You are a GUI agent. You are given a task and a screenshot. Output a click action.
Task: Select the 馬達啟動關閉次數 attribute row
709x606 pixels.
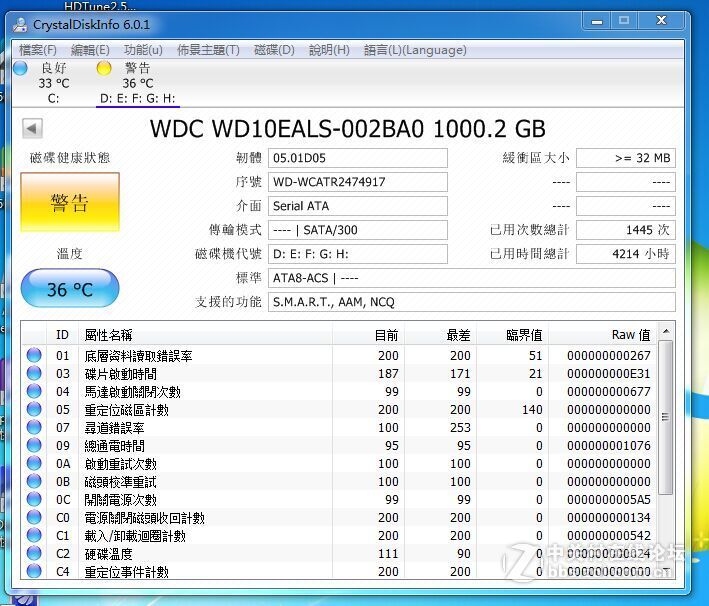339,392
